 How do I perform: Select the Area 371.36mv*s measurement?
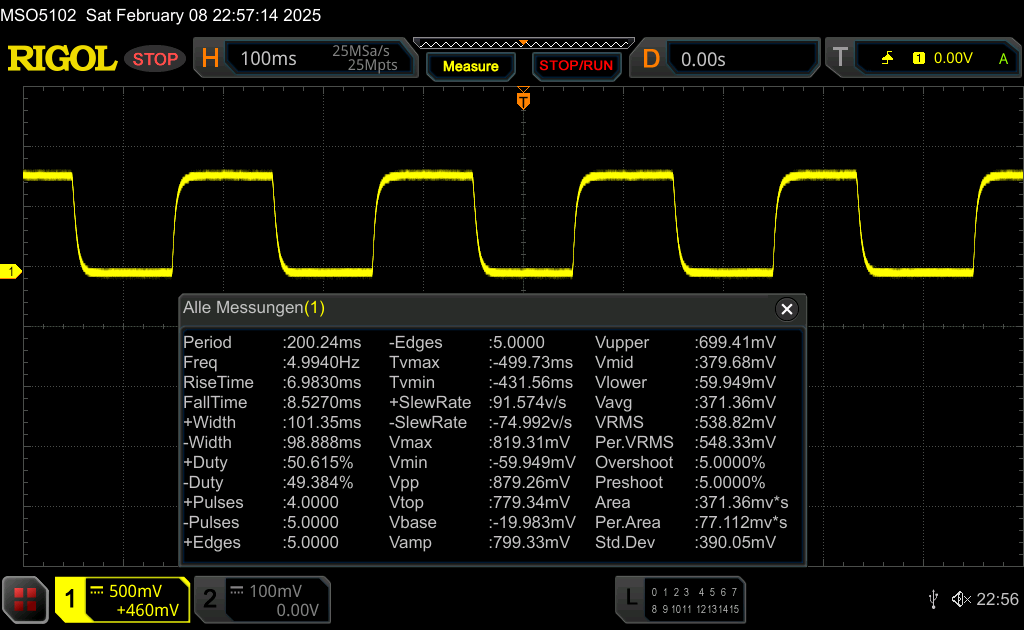[692, 502]
